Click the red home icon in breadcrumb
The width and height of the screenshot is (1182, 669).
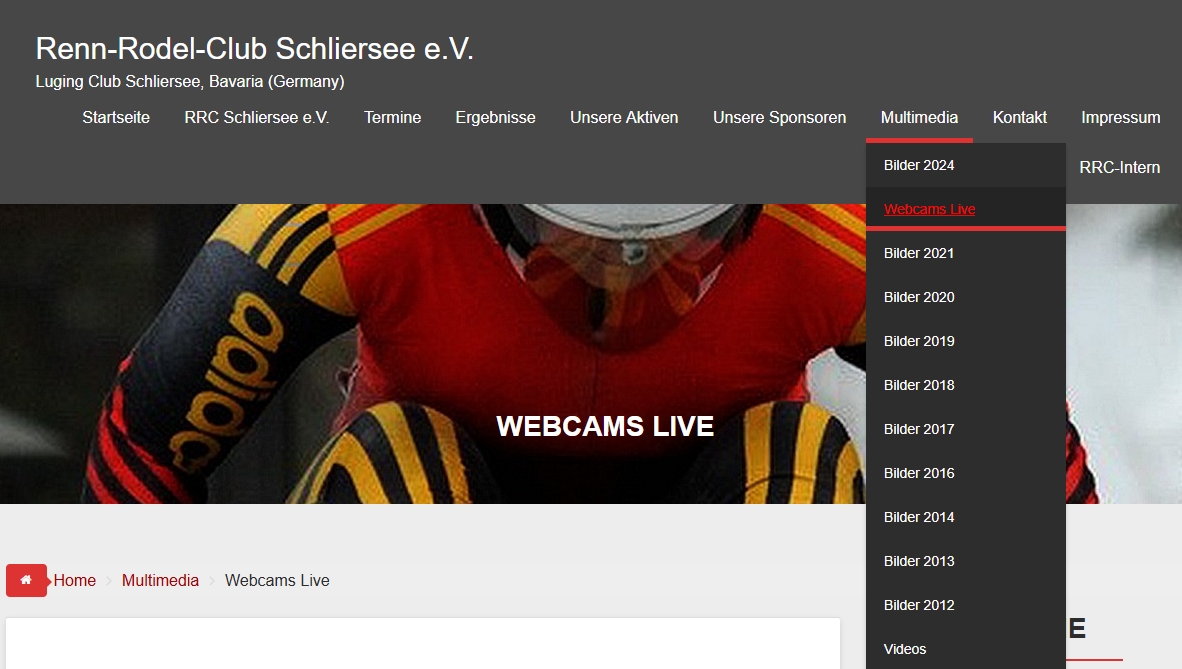26,580
